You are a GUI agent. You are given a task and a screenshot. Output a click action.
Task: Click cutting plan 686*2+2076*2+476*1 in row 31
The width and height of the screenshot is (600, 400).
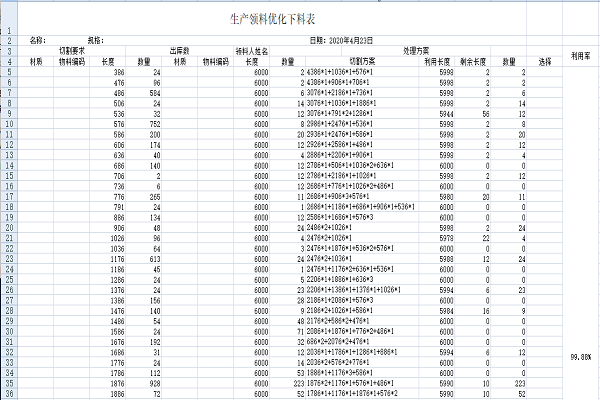click(338, 342)
